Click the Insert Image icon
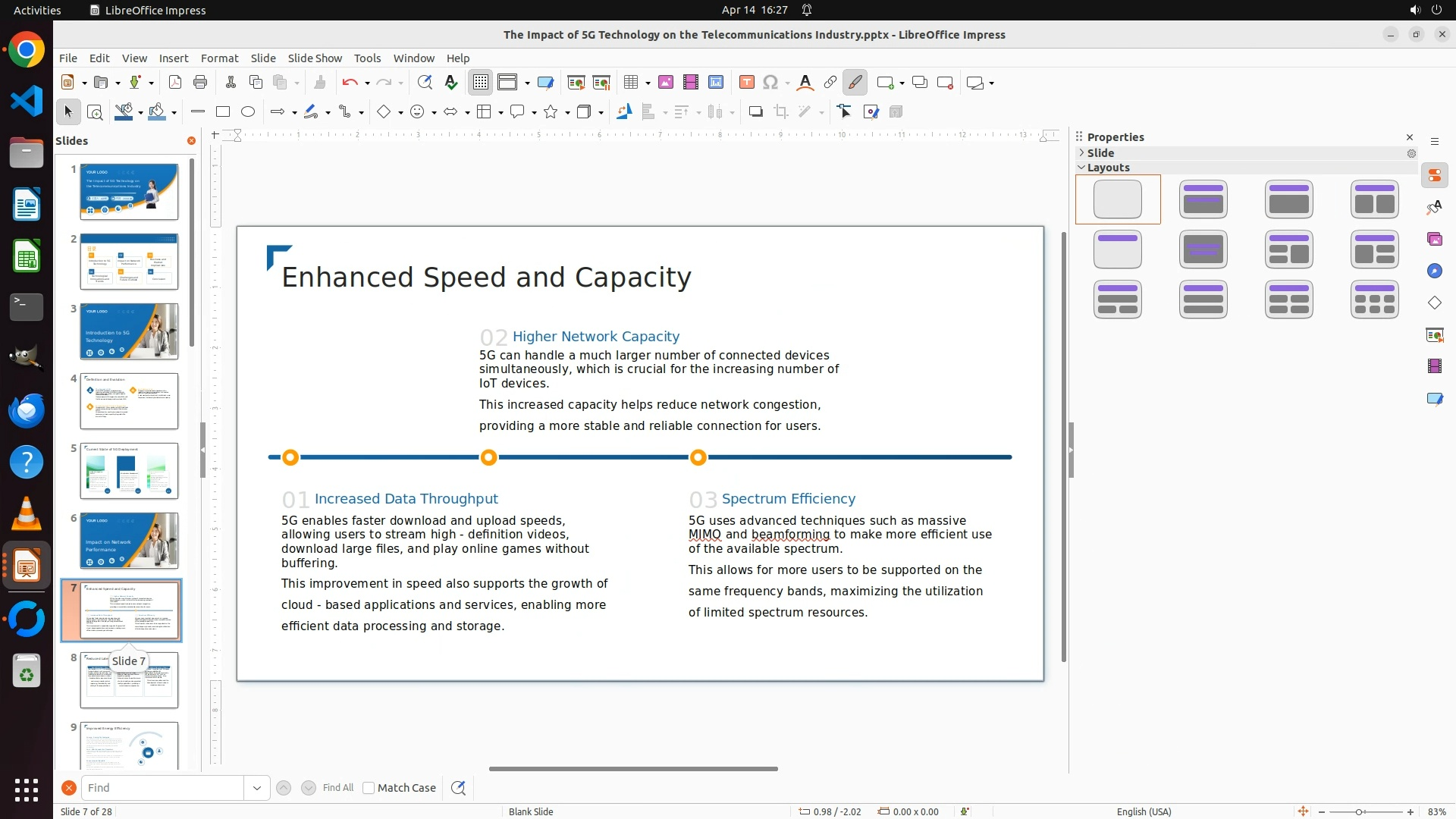The image size is (1456, 819). pos(666,83)
